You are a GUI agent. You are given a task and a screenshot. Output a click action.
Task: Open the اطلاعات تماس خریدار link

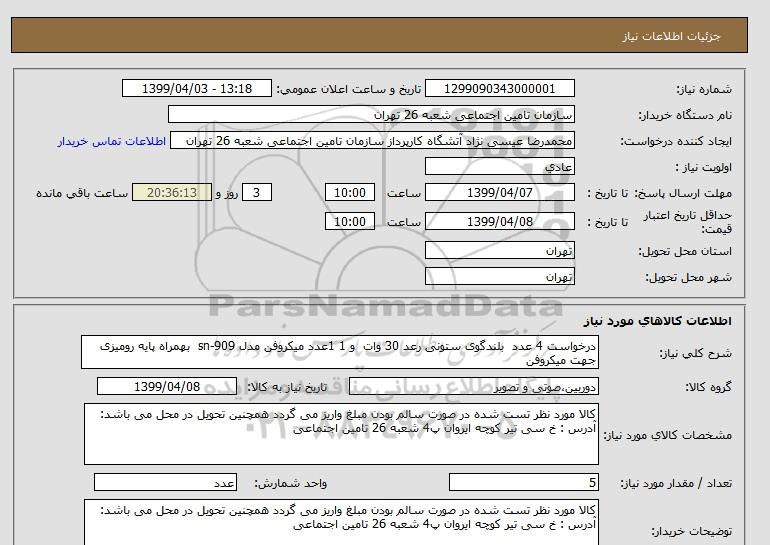click(111, 141)
